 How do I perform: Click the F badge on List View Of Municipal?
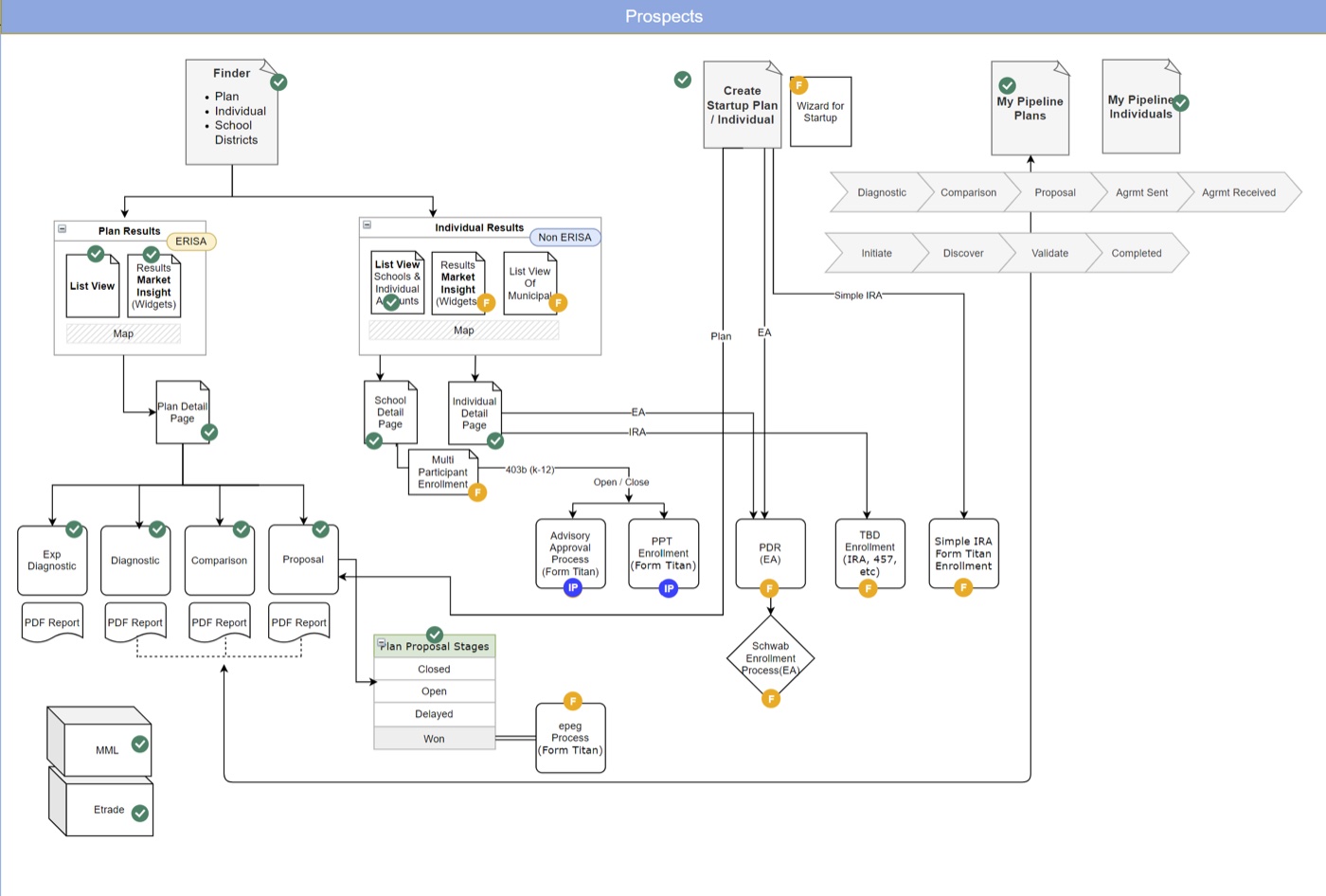(x=559, y=303)
